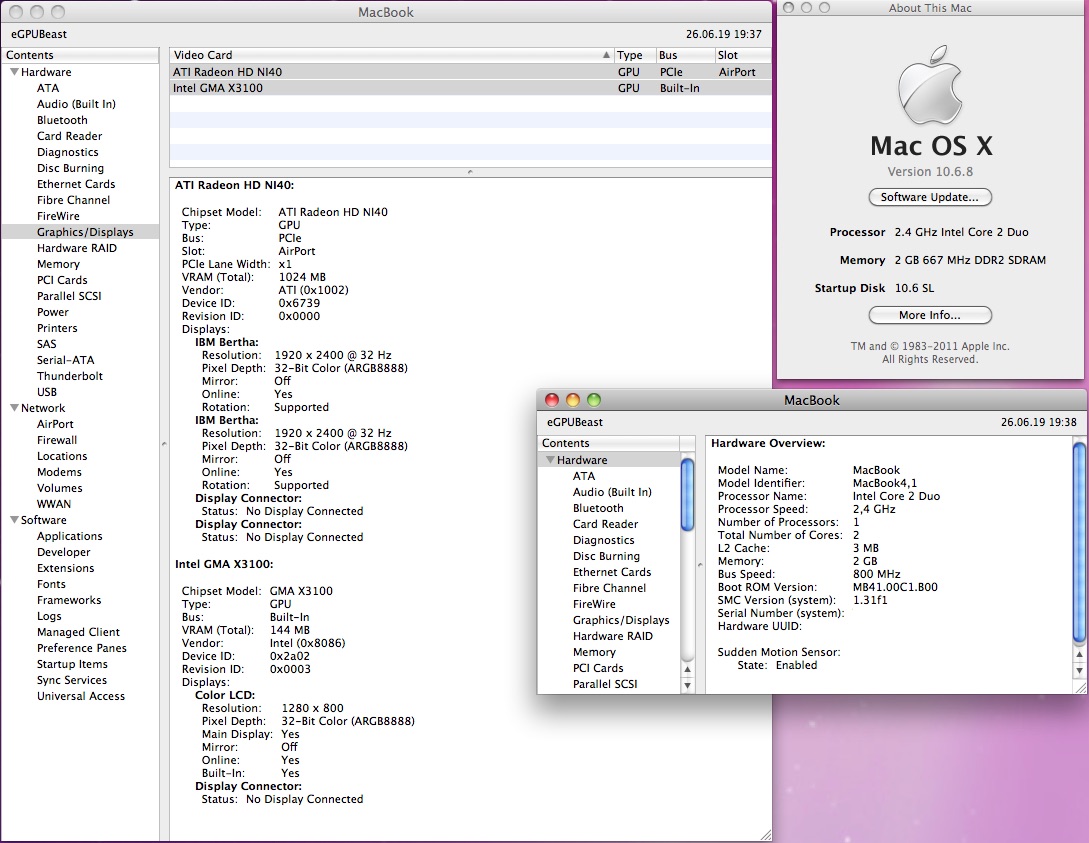The image size is (1089, 843).
Task: Click sidebar scroll-down arrow in front window
Action: click(688, 685)
